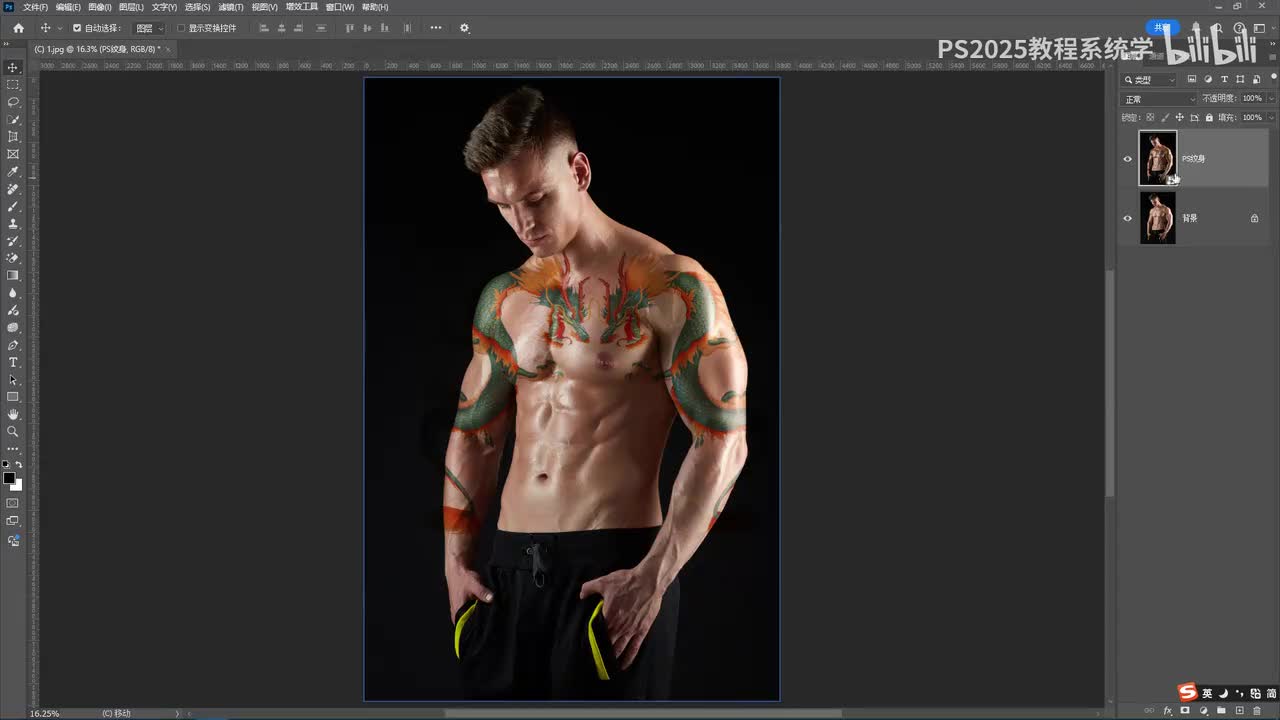Open the 图层(L) menu
This screenshot has width=1280, height=720.
click(131, 7)
